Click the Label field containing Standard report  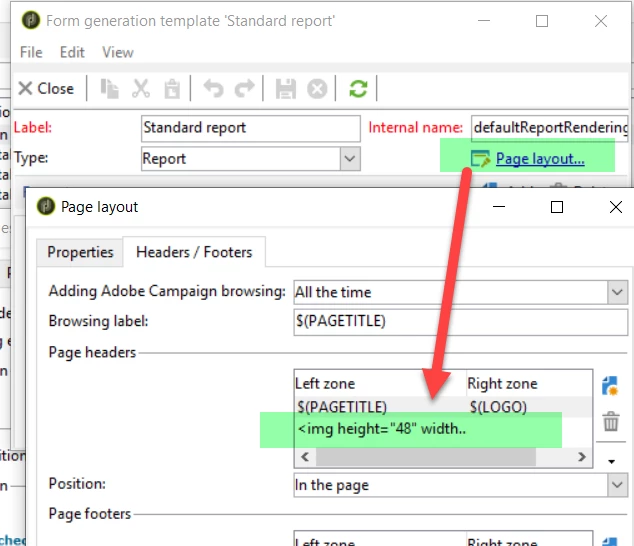point(251,128)
